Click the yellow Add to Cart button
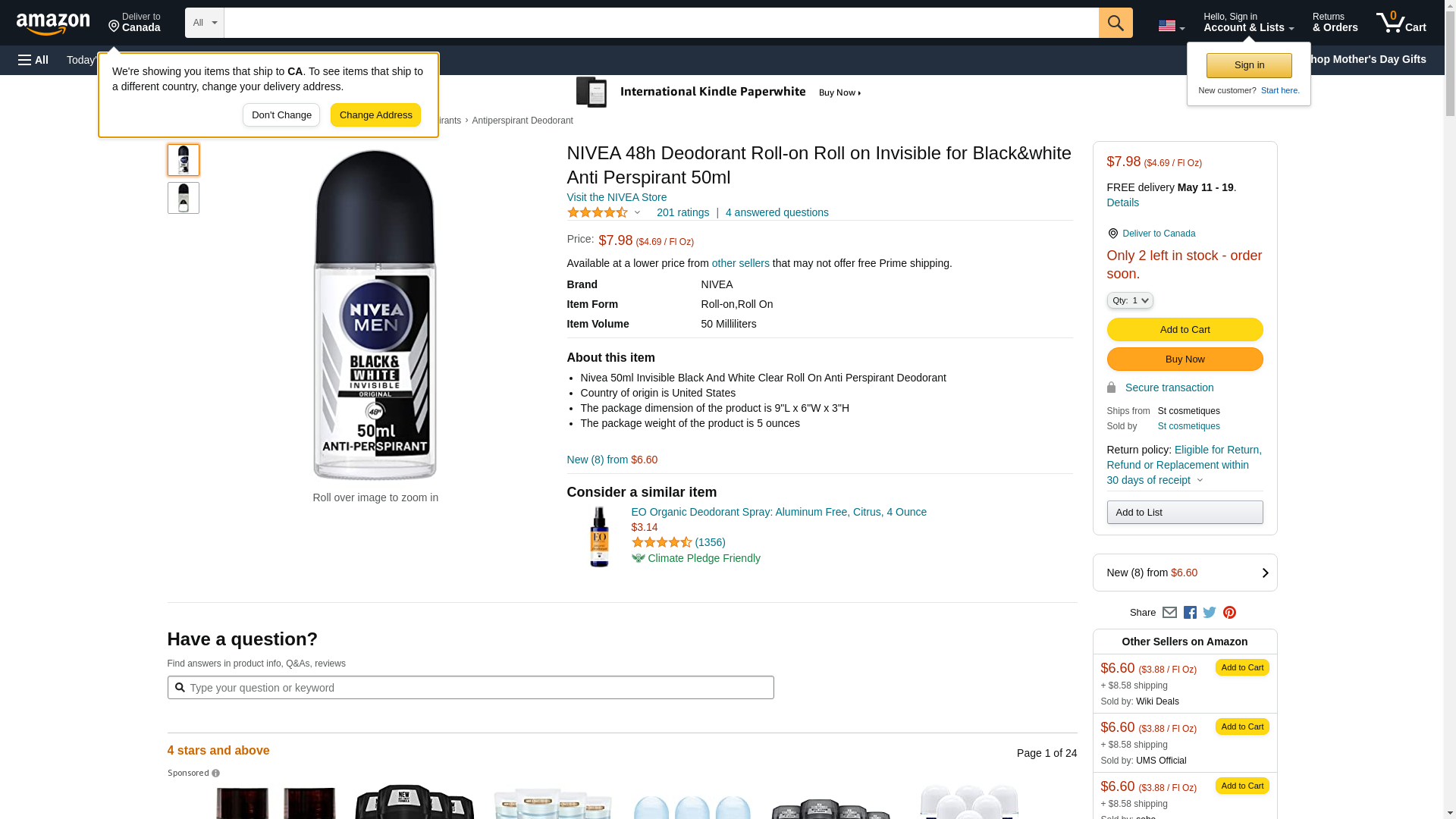Screen dimensions: 1456x819 [1185, 330]
